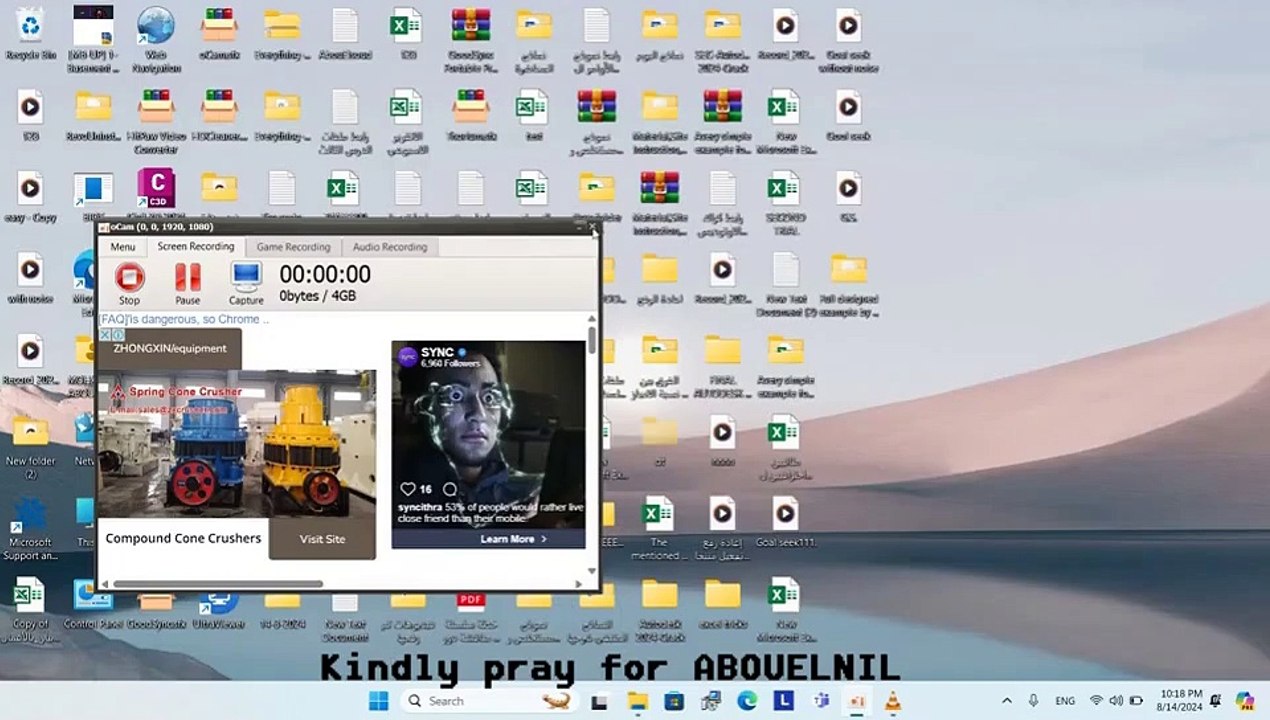Click the microphone icon in system tray

pos(1034,701)
